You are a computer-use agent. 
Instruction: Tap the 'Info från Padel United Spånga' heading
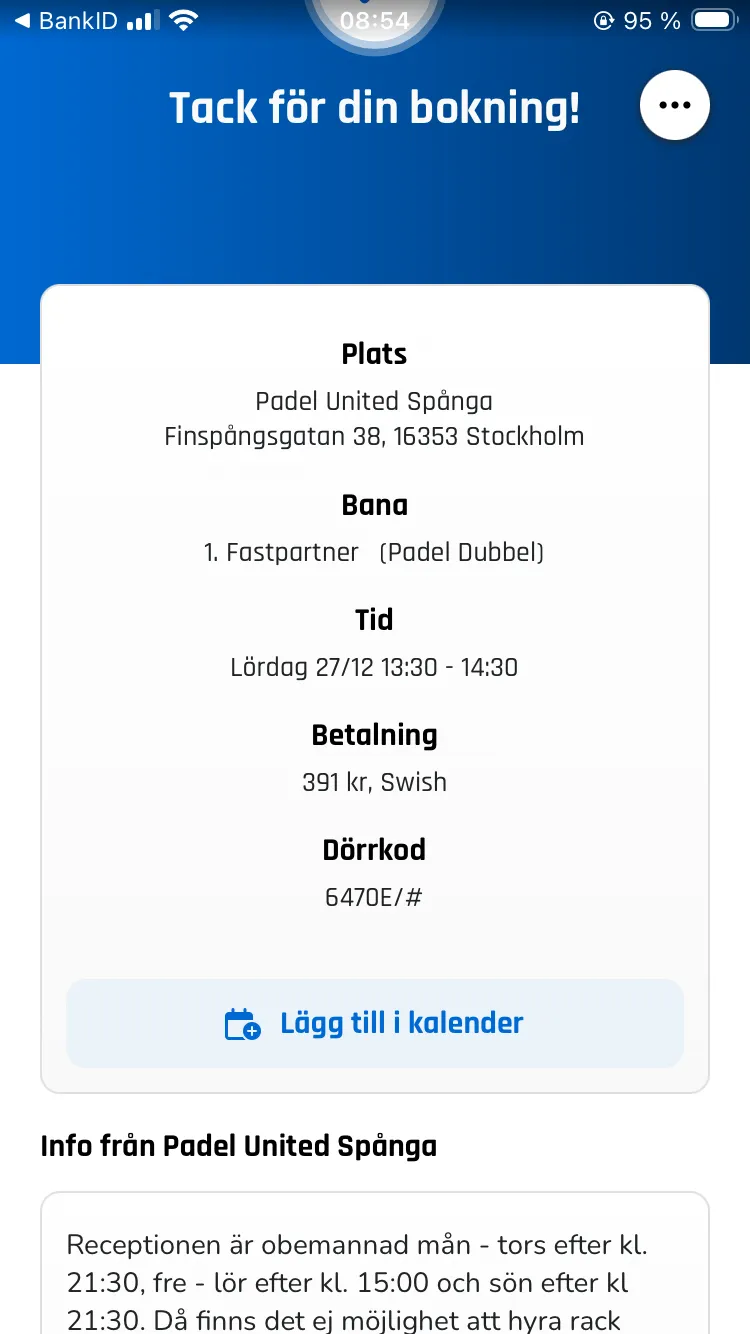[239, 1146]
